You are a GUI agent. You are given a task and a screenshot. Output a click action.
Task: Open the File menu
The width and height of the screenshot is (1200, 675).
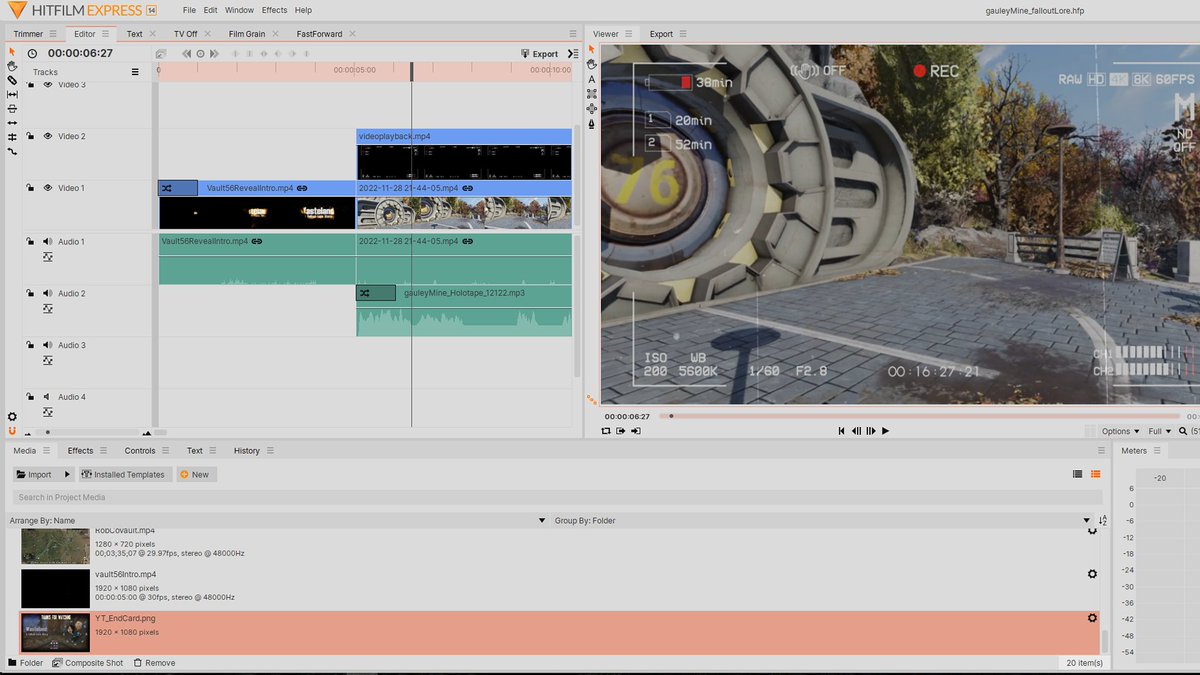[x=189, y=10]
